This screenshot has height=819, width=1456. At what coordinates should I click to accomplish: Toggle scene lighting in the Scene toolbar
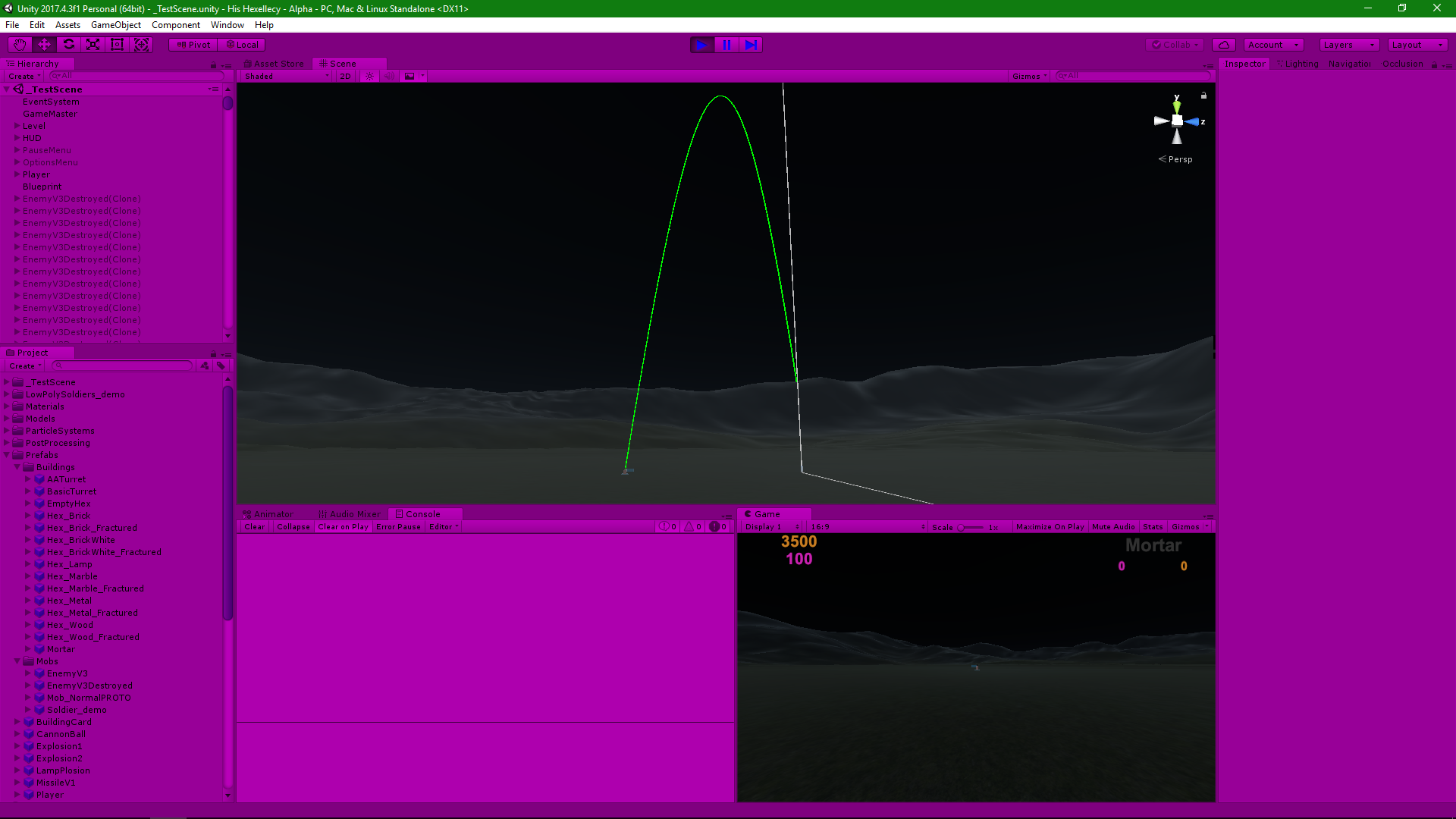(369, 76)
